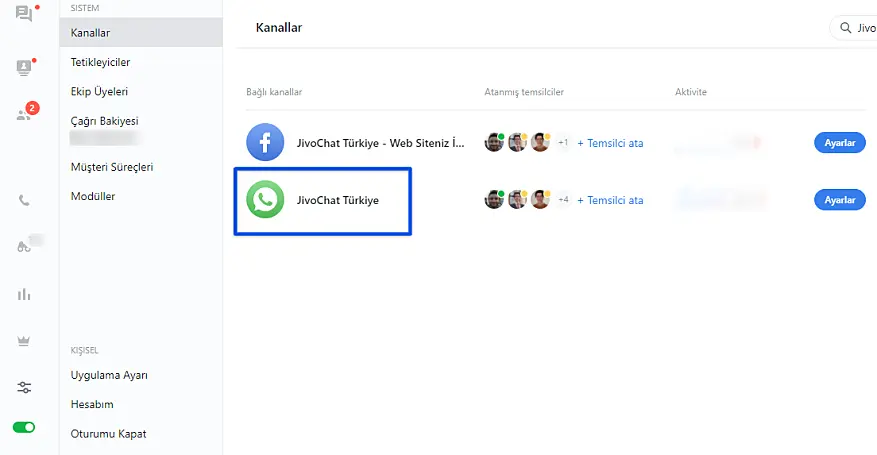Open Ayarlar for the Facebook channel

coord(839,143)
